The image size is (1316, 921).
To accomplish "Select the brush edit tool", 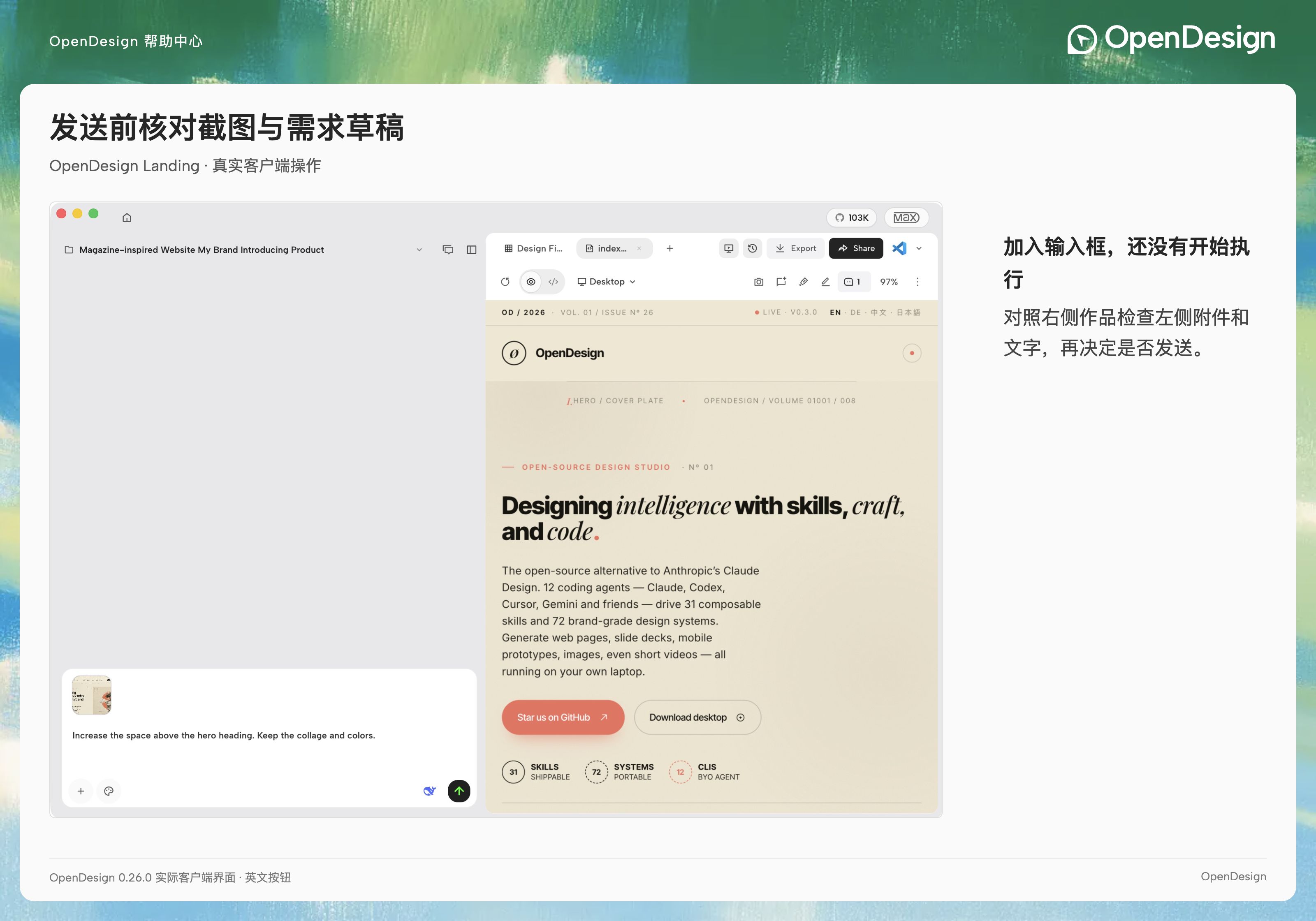I will click(803, 281).
